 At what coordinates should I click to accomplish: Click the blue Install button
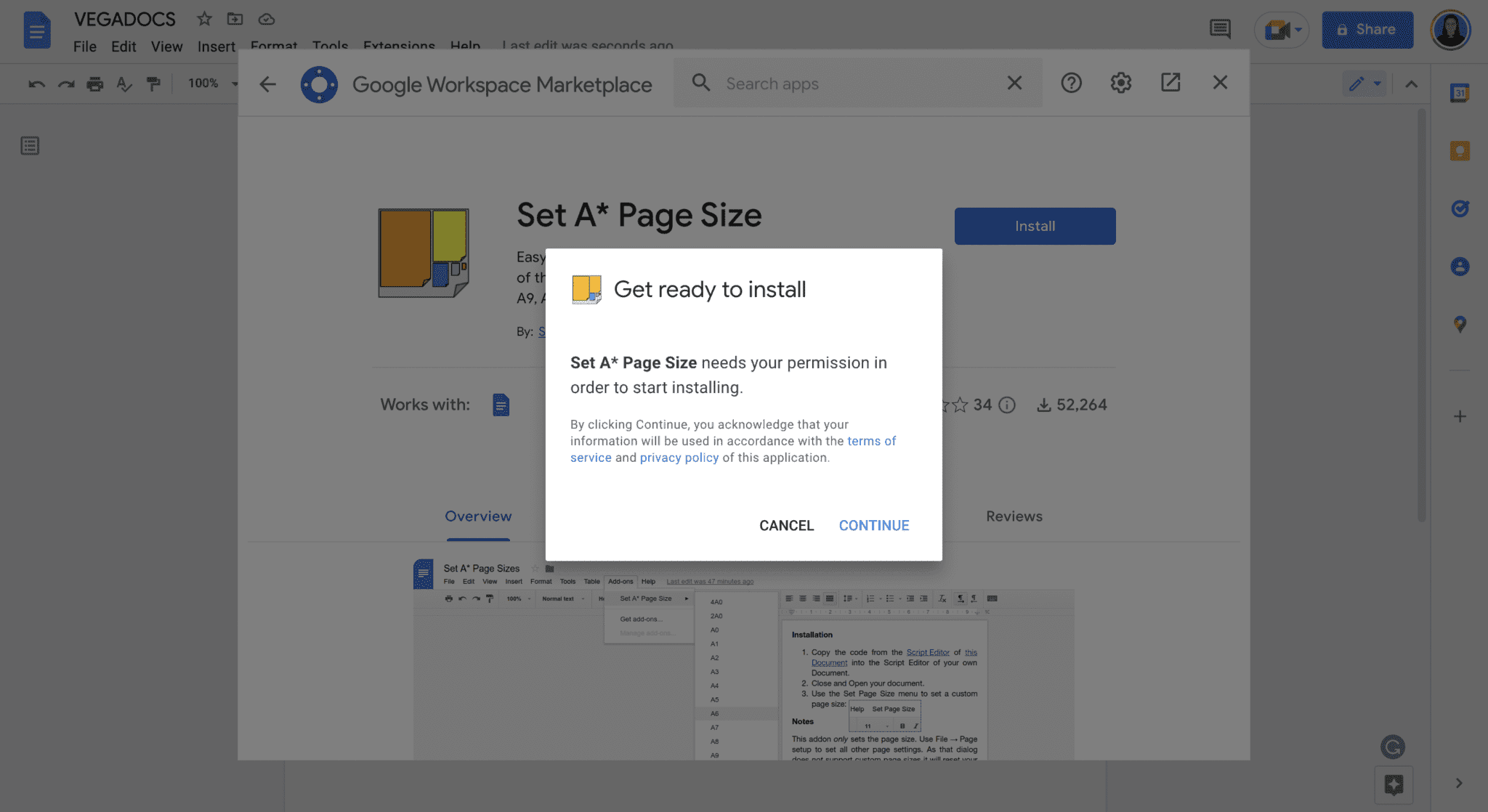[x=1035, y=226]
